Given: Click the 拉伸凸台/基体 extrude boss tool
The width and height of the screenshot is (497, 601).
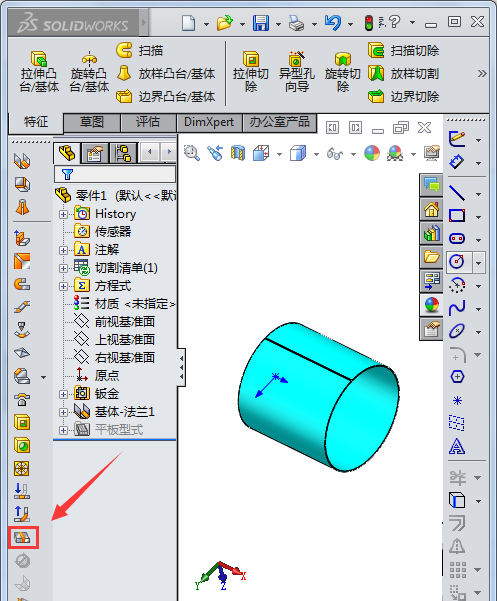Looking at the screenshot, I should 39,72.
